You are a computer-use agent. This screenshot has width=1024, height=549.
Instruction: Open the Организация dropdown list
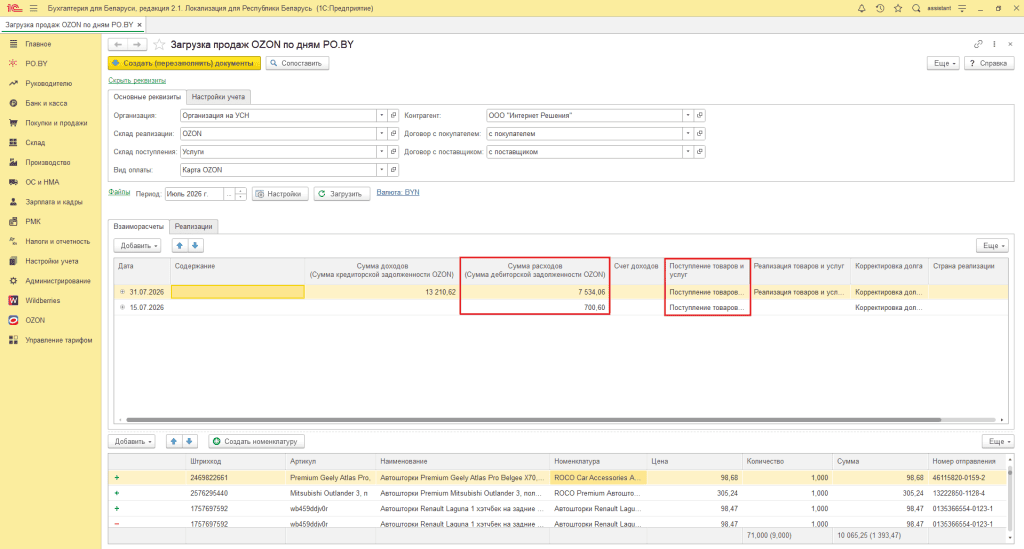[x=381, y=116]
